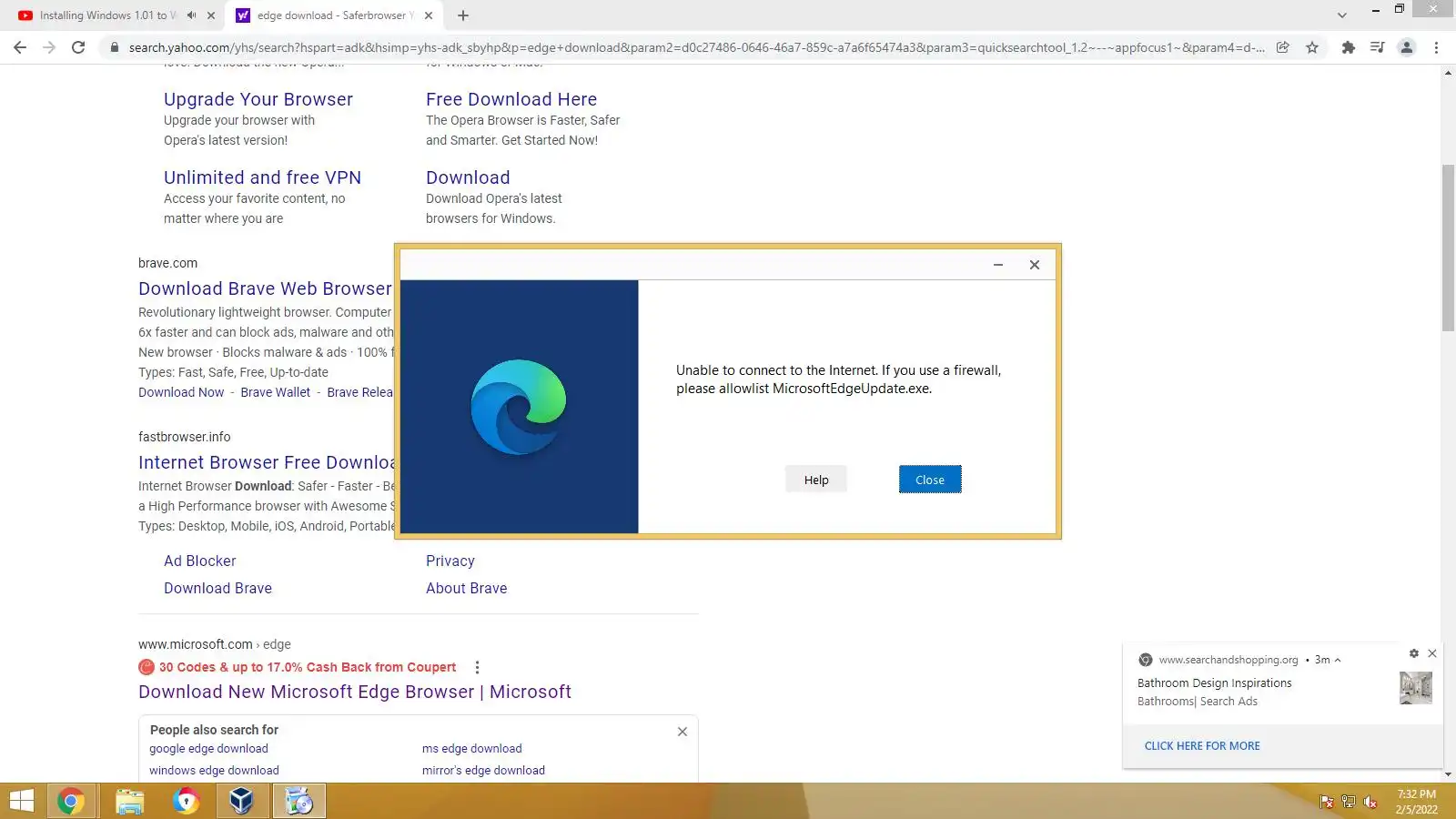Search for ms edge download
Screen dimensions: 1456x819
(472, 749)
